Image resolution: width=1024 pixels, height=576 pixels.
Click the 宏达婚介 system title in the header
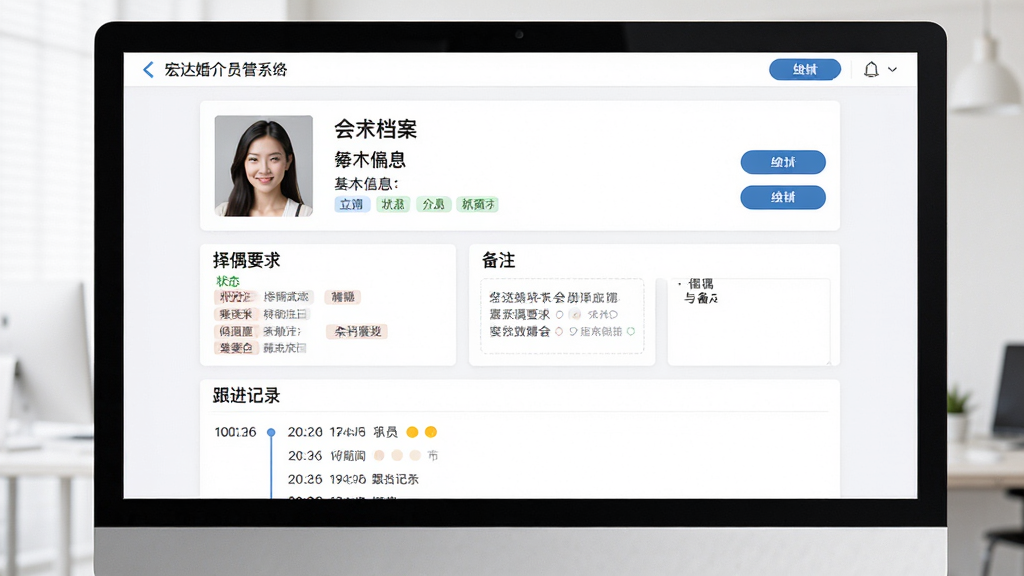225,70
